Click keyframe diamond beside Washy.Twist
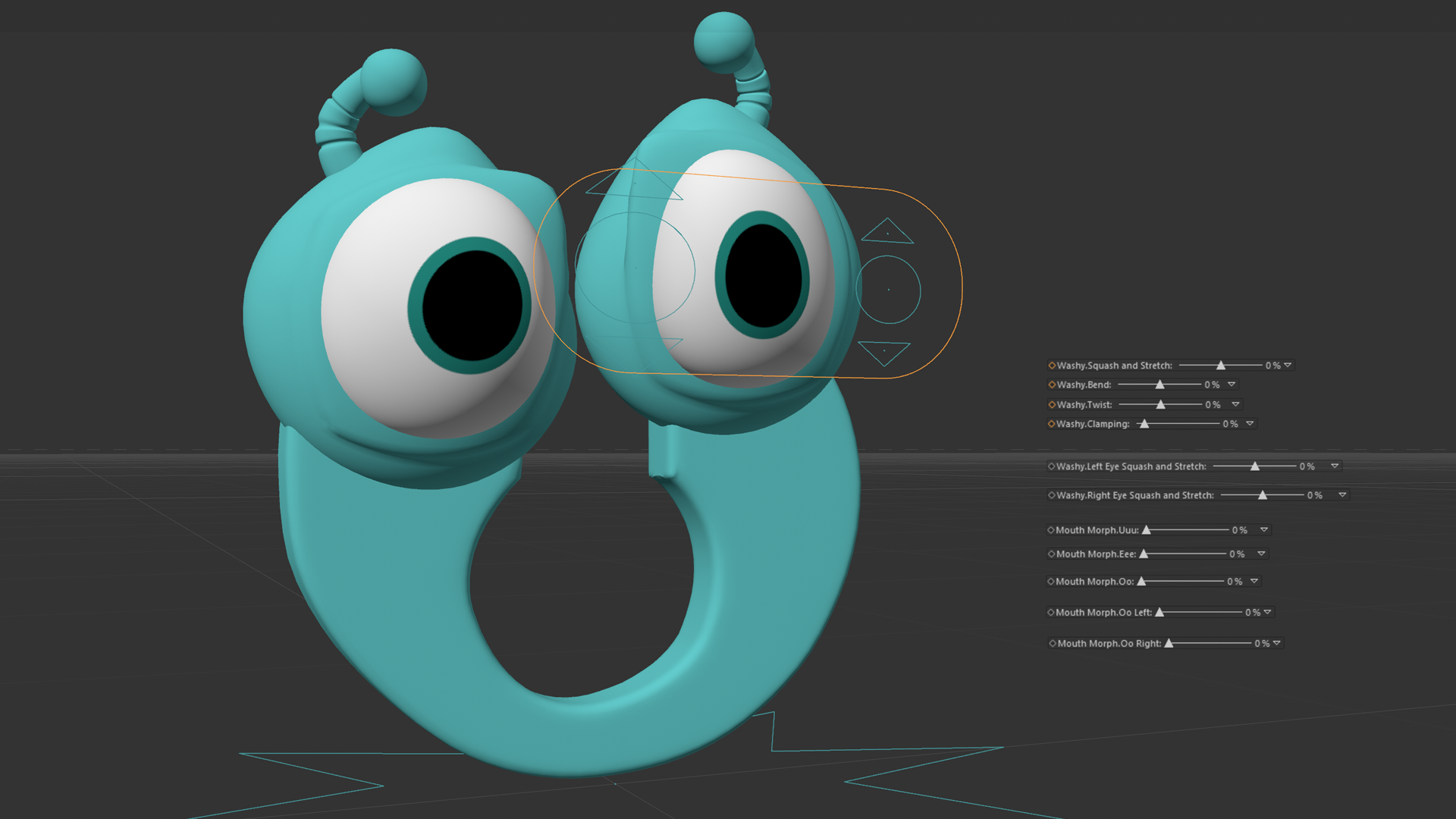 point(1052,405)
